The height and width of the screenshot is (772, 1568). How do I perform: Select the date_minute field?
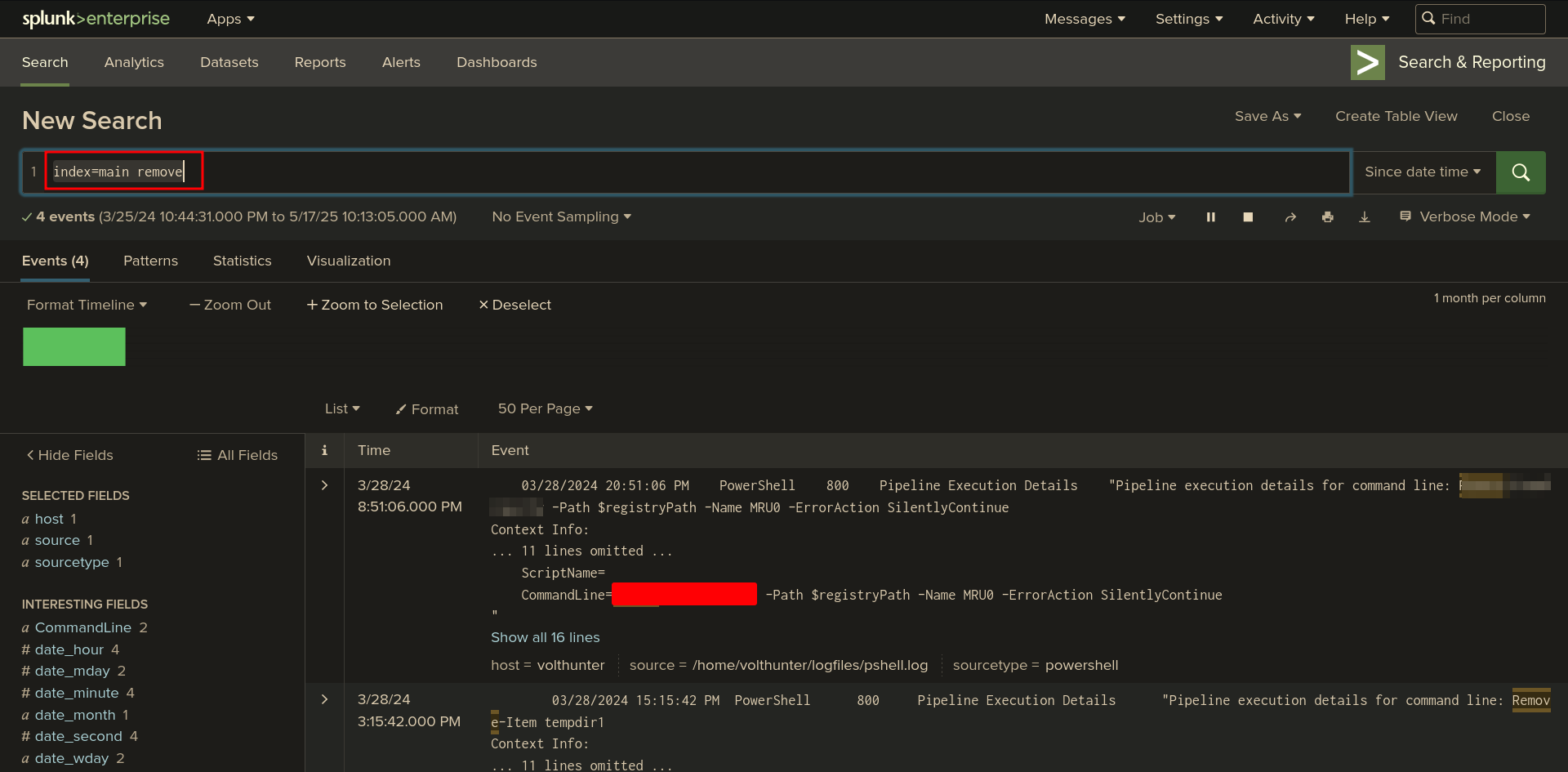[78, 693]
